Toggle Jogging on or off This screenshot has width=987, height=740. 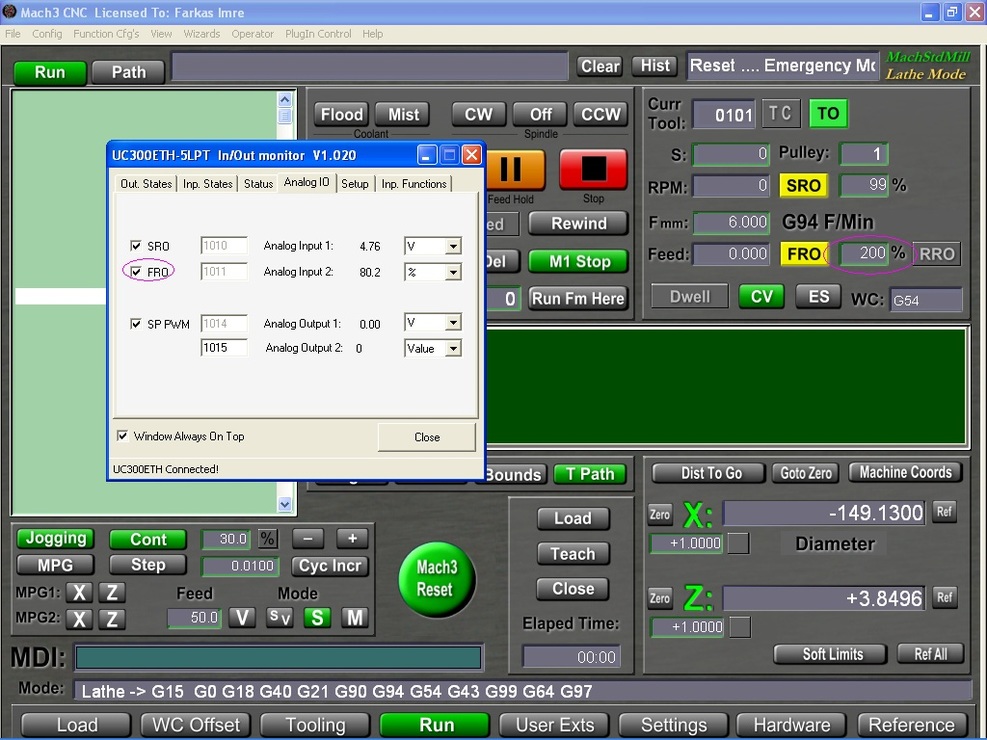[55, 539]
